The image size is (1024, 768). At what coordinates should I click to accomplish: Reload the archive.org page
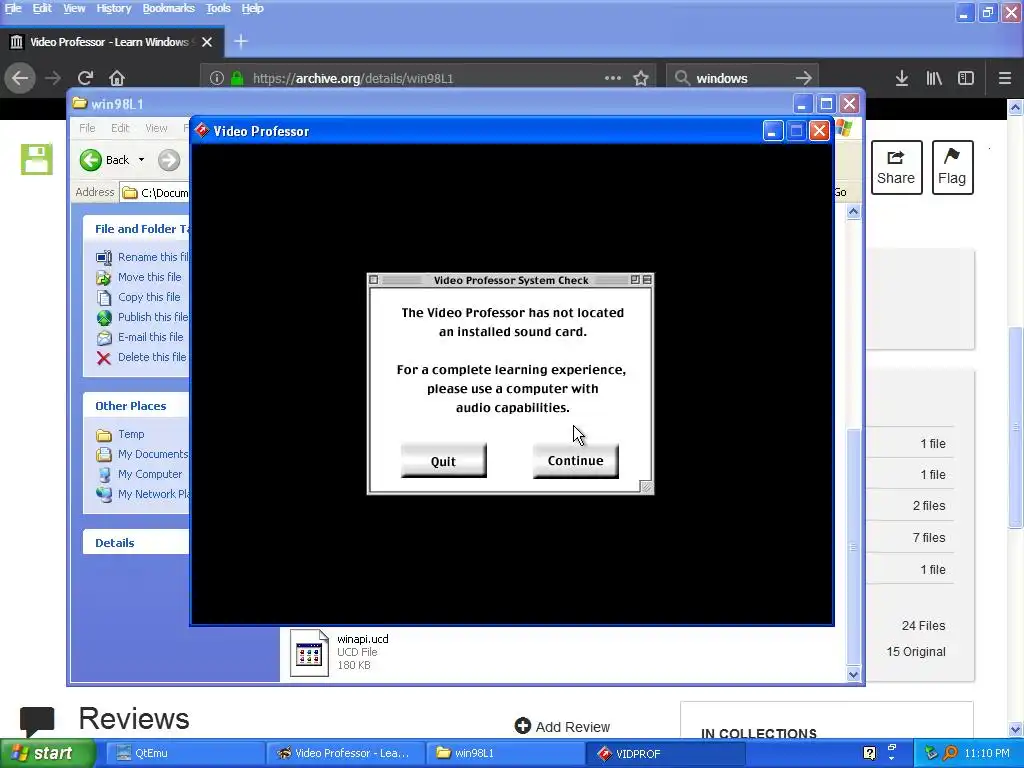click(86, 78)
